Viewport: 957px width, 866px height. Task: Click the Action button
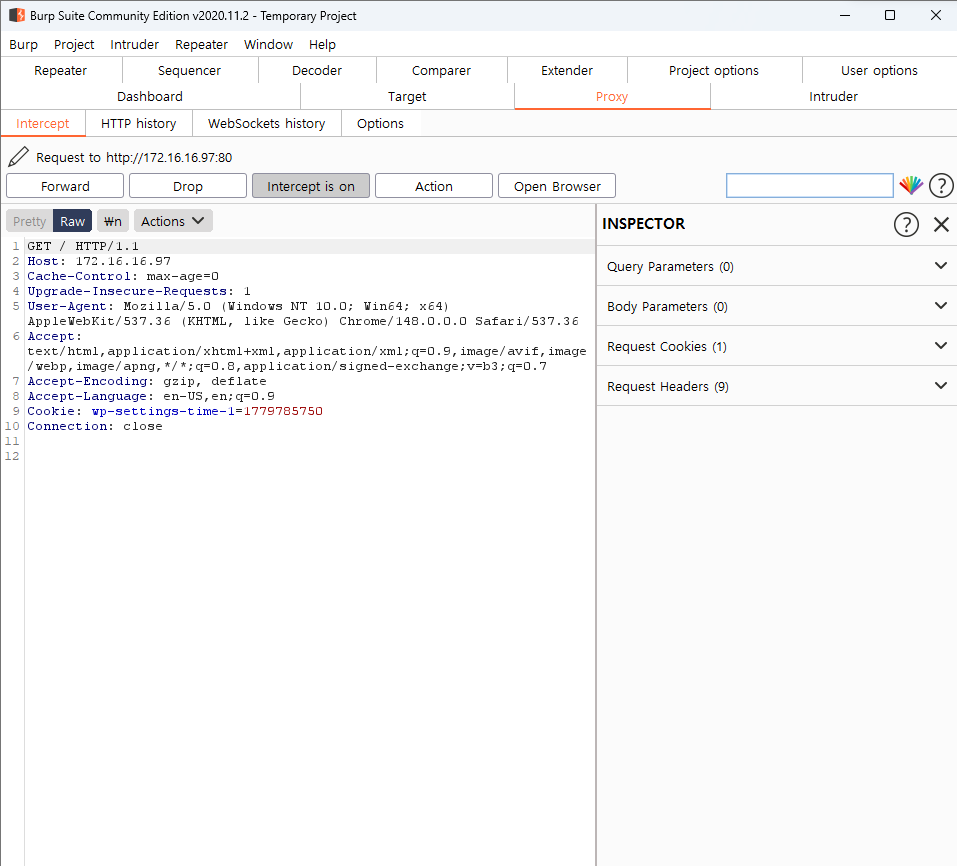434,186
